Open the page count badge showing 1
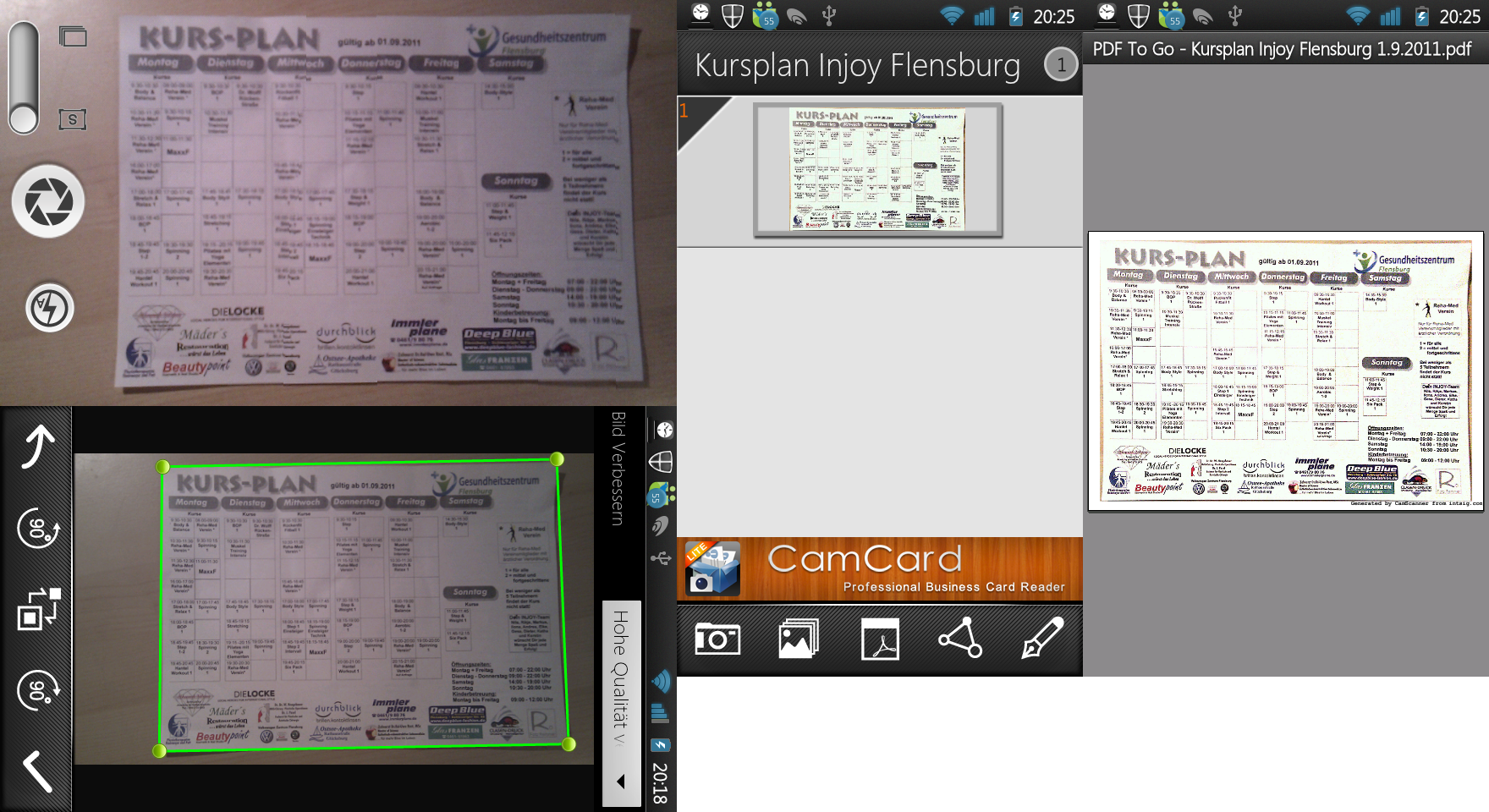 point(1060,65)
